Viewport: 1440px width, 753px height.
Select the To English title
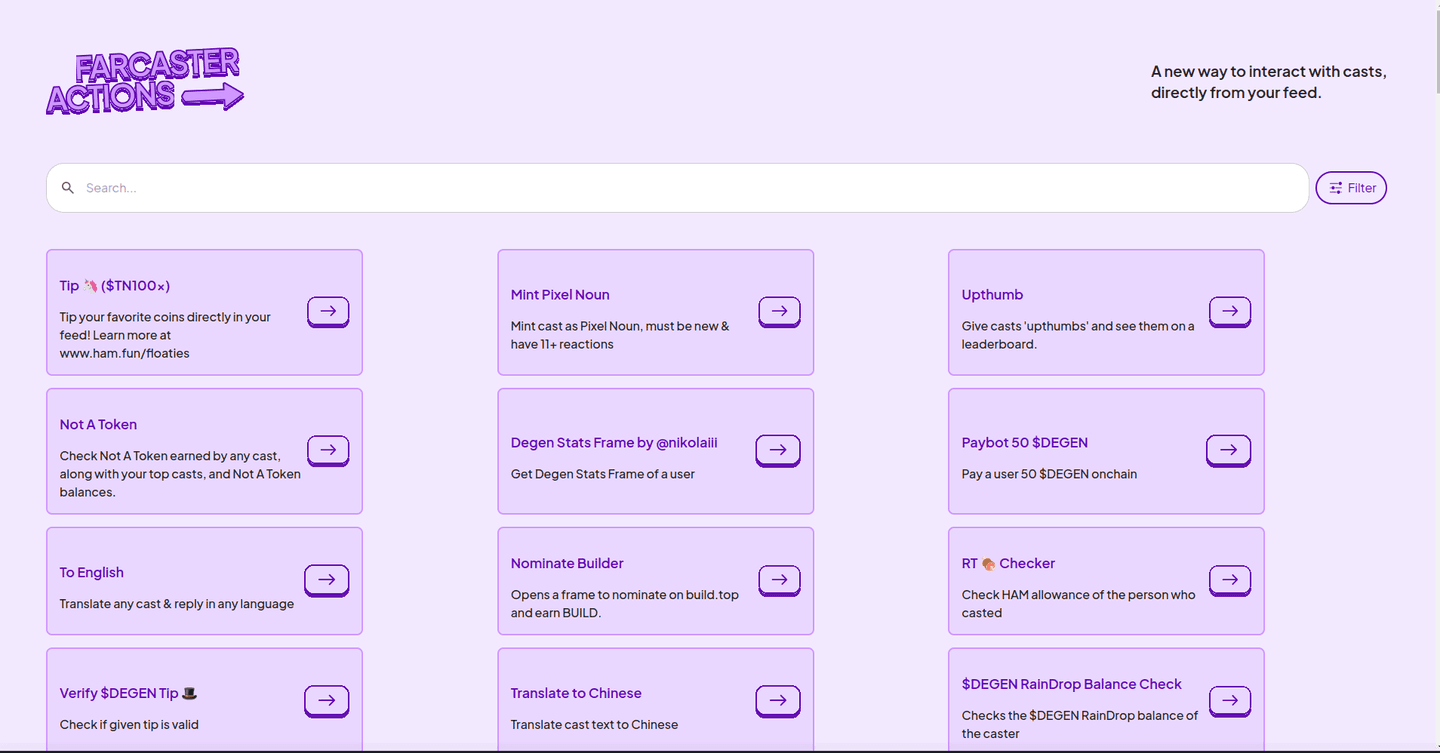[91, 573]
